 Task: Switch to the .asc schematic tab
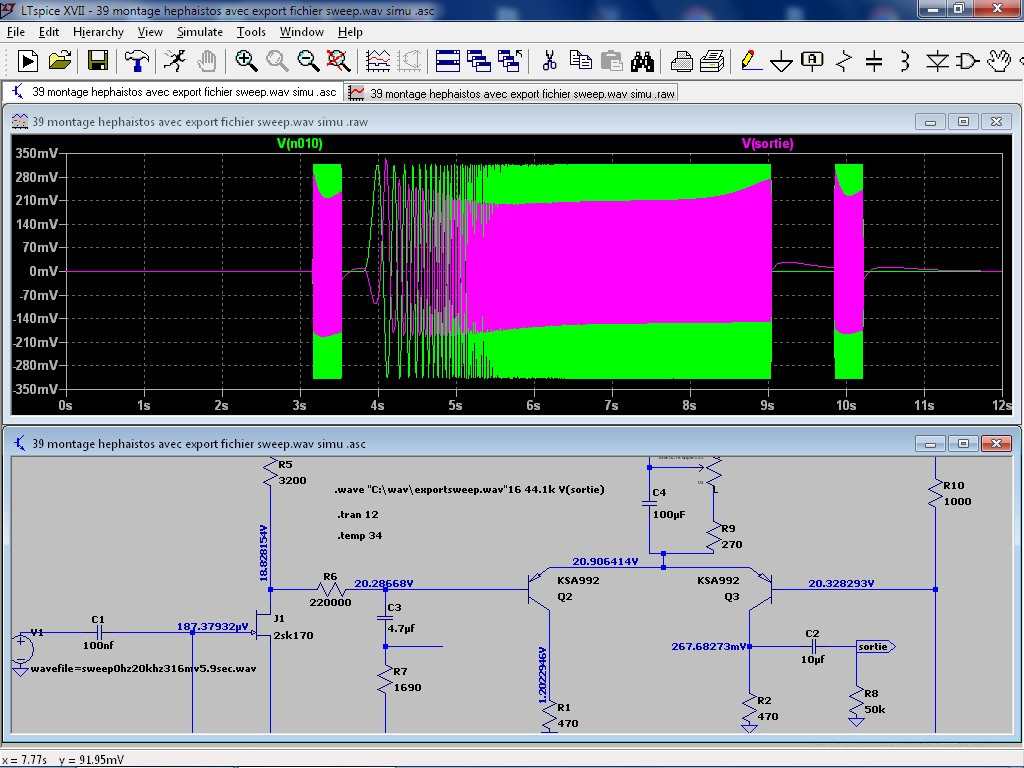pyautogui.click(x=173, y=92)
